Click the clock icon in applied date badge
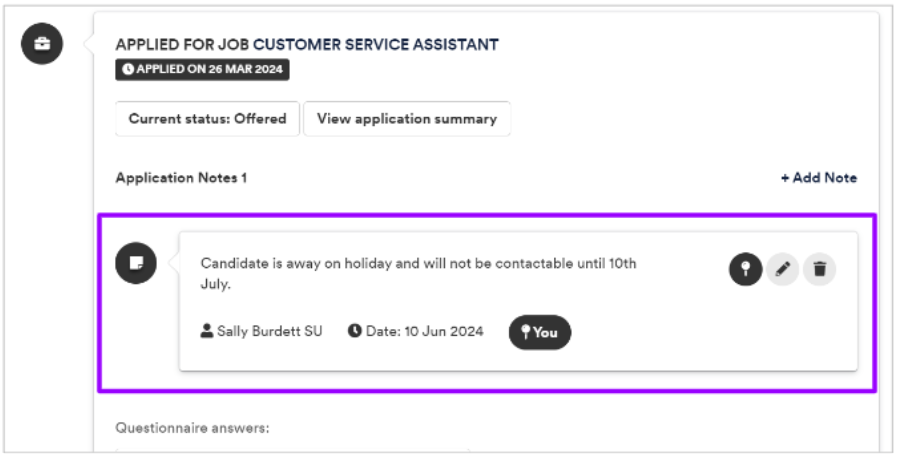Screen dimensions: 897x454 coord(128,69)
